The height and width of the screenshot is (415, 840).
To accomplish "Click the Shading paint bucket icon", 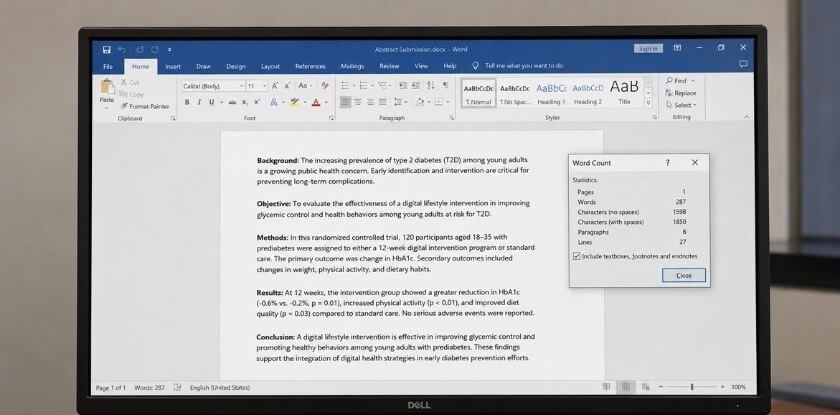I will (x=419, y=102).
